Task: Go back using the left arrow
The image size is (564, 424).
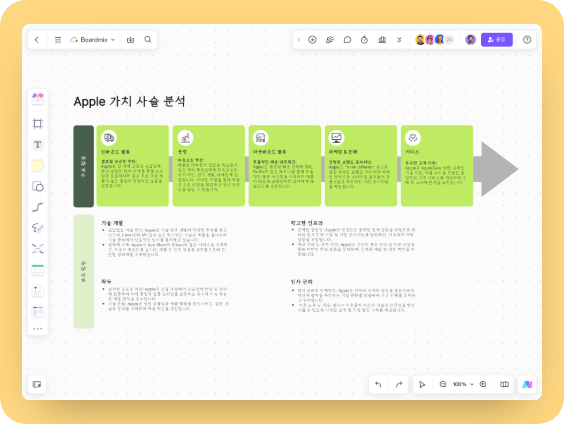Action: tap(37, 40)
